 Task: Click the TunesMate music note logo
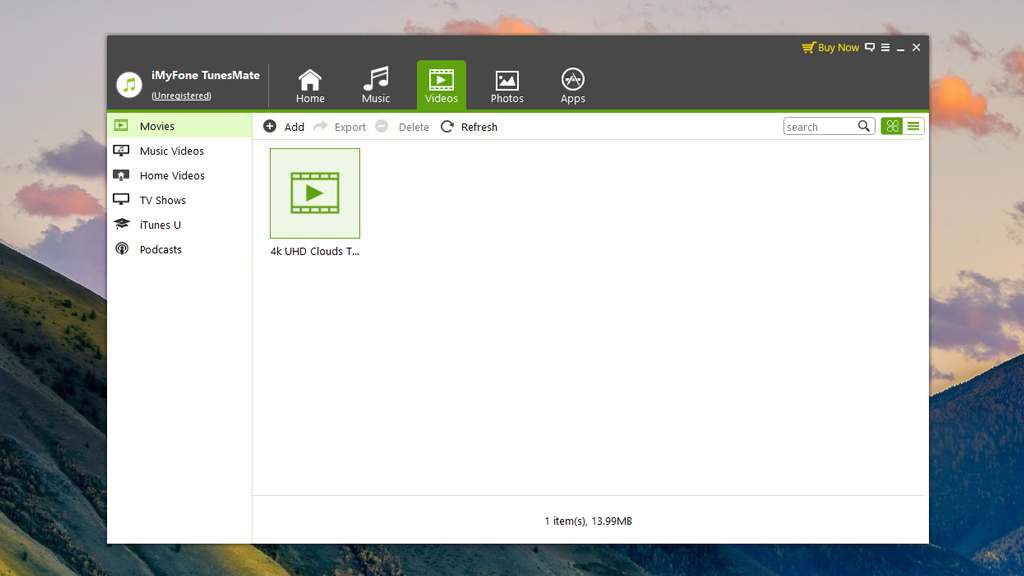coord(129,85)
